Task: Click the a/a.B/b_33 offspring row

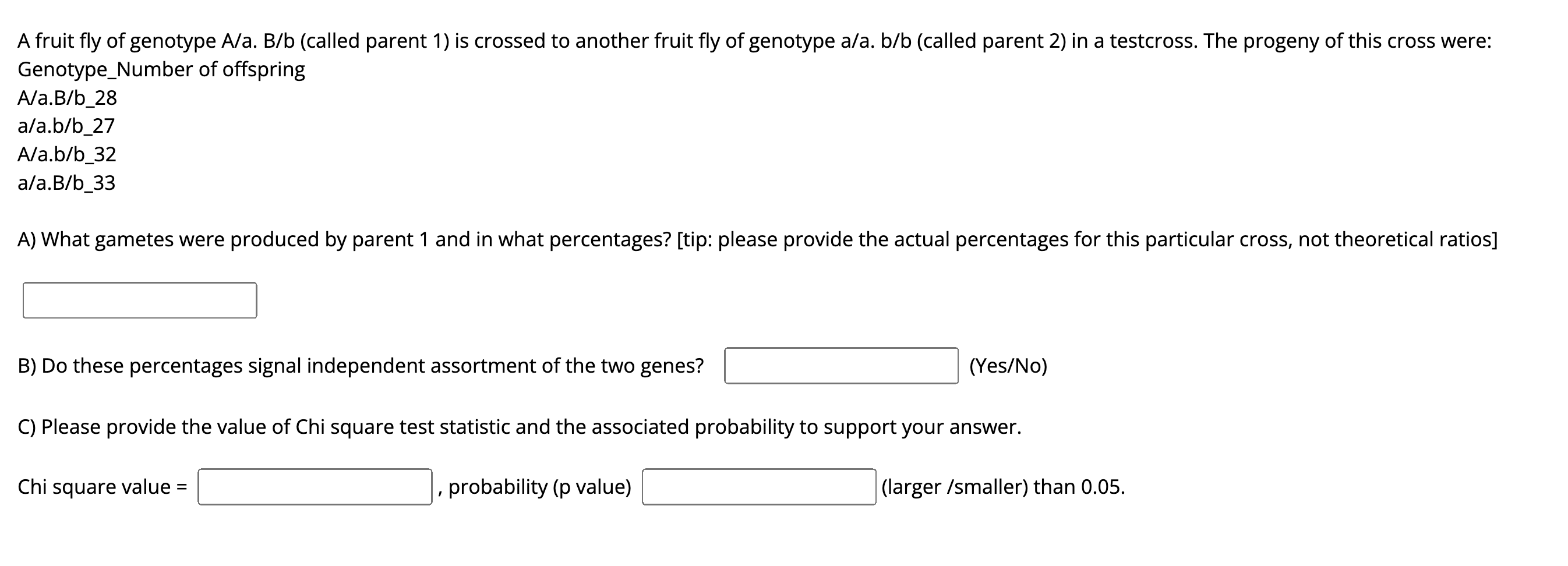Action: coord(66,183)
